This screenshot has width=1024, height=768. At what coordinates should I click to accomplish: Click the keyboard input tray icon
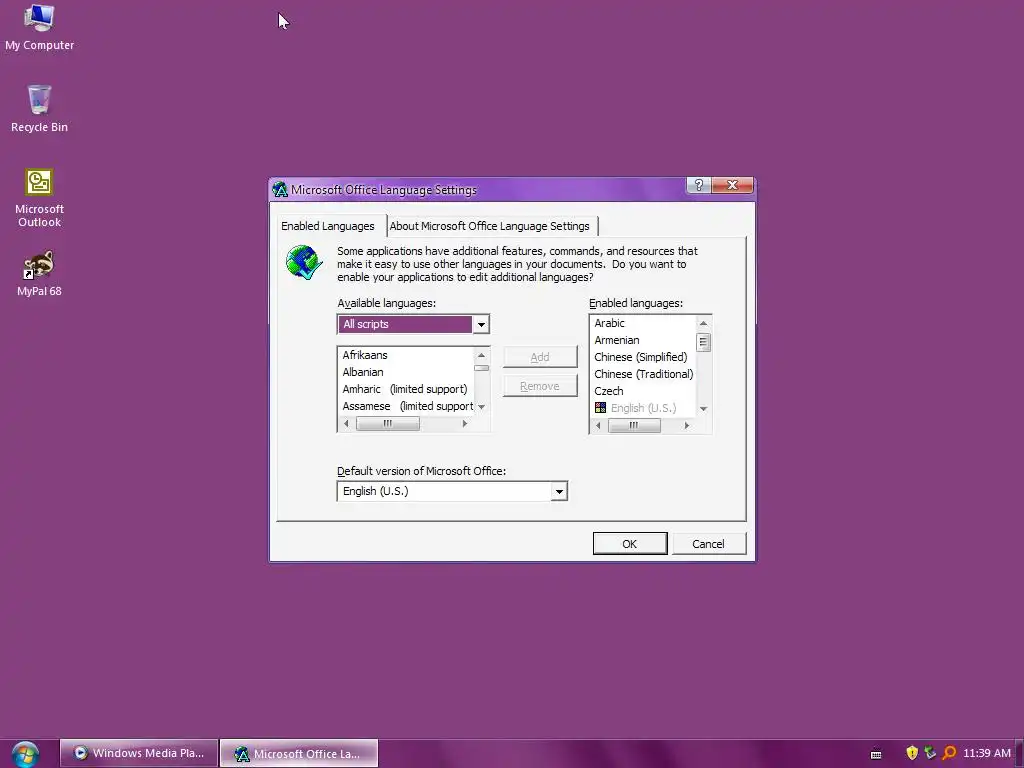(876, 754)
